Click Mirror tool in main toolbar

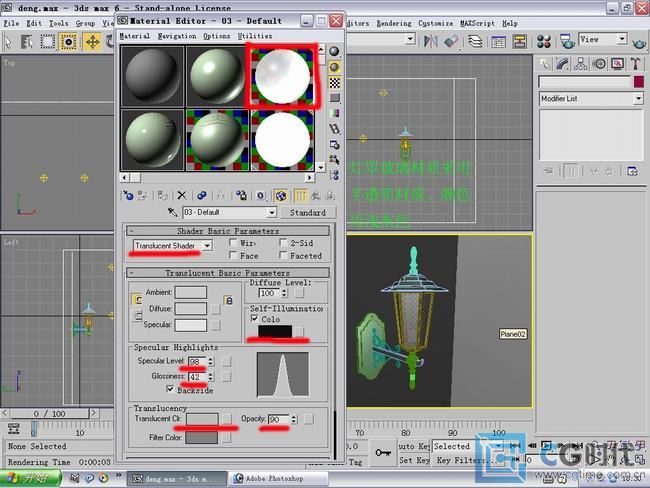tap(431, 41)
